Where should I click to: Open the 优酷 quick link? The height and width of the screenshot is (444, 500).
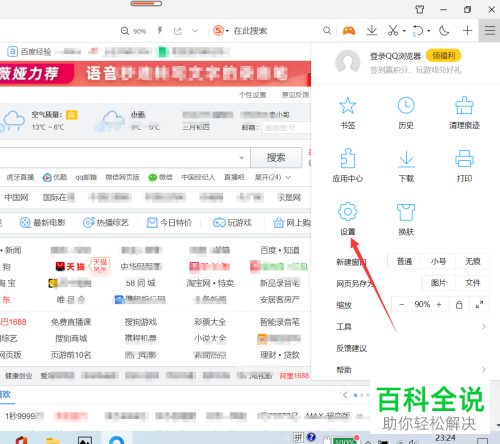click(x=55, y=177)
